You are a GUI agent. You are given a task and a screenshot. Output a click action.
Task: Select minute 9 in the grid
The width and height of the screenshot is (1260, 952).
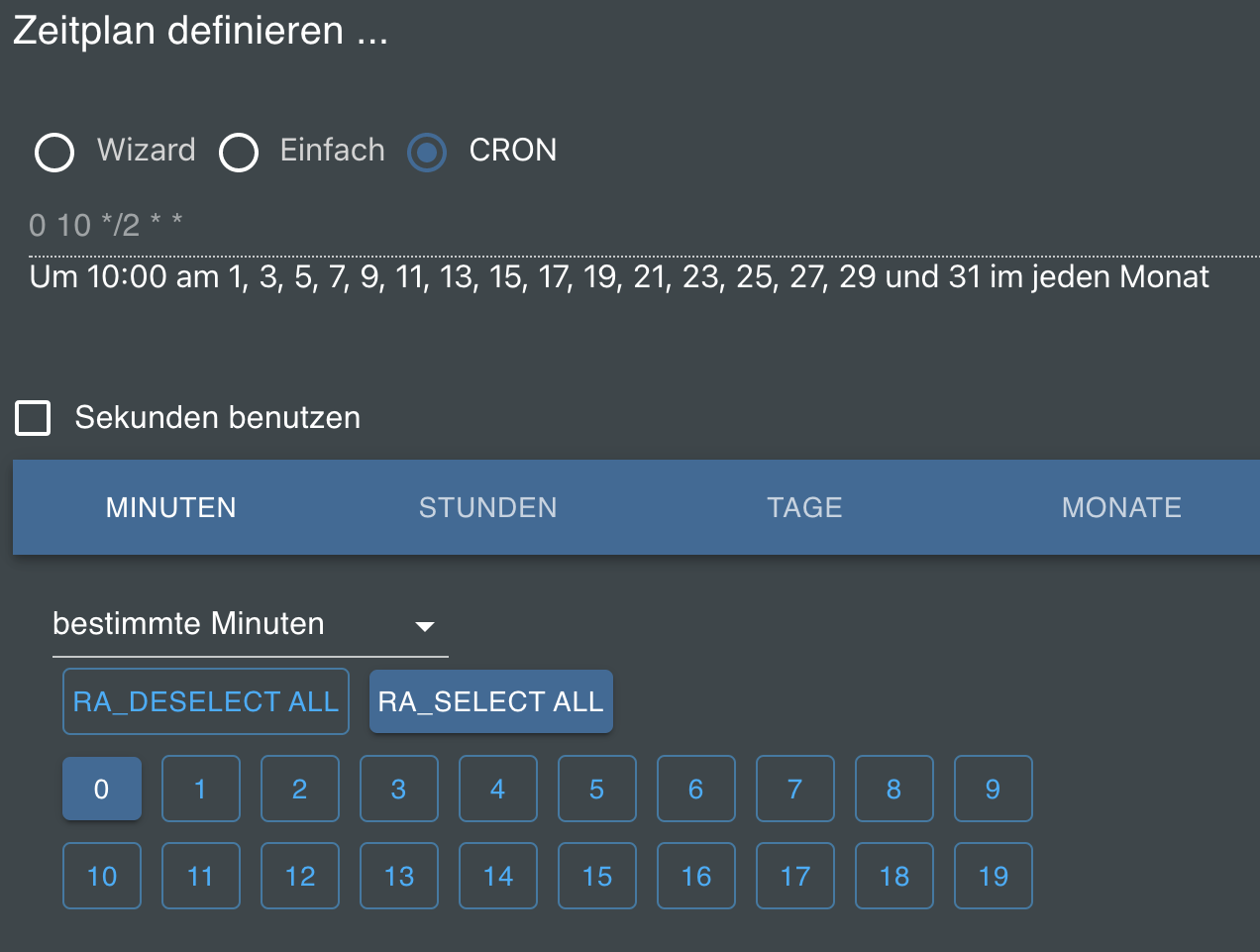click(994, 790)
